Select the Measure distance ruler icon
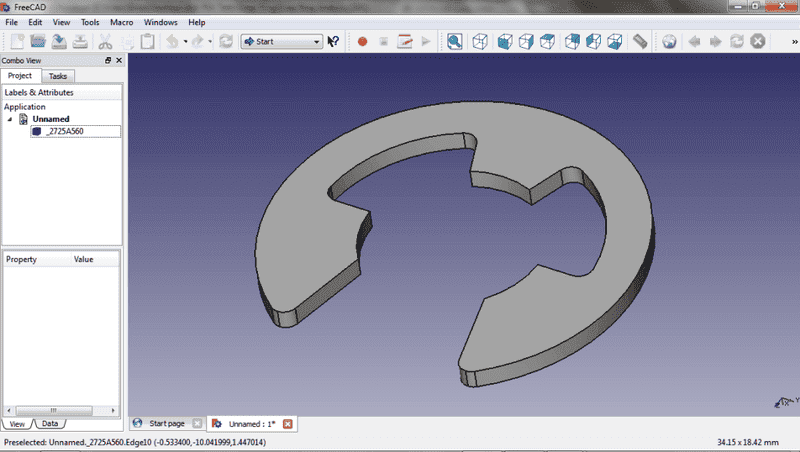 pyautogui.click(x=641, y=42)
